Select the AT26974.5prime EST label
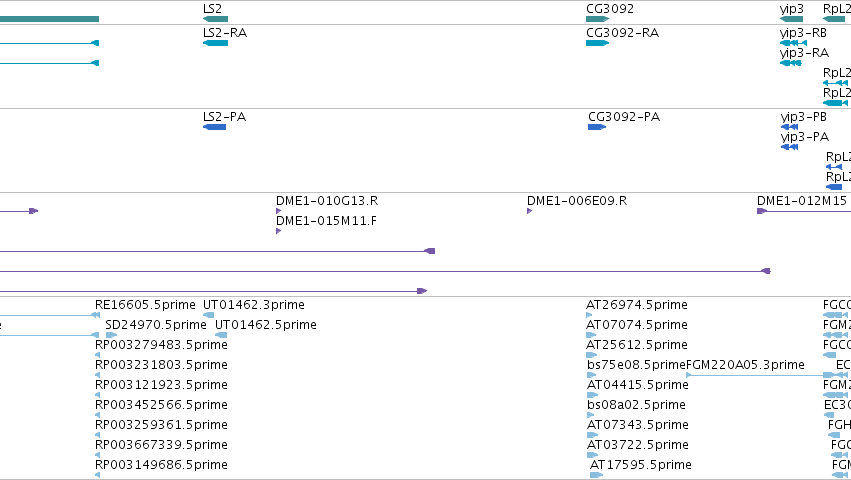This screenshot has width=851, height=480. coord(637,305)
